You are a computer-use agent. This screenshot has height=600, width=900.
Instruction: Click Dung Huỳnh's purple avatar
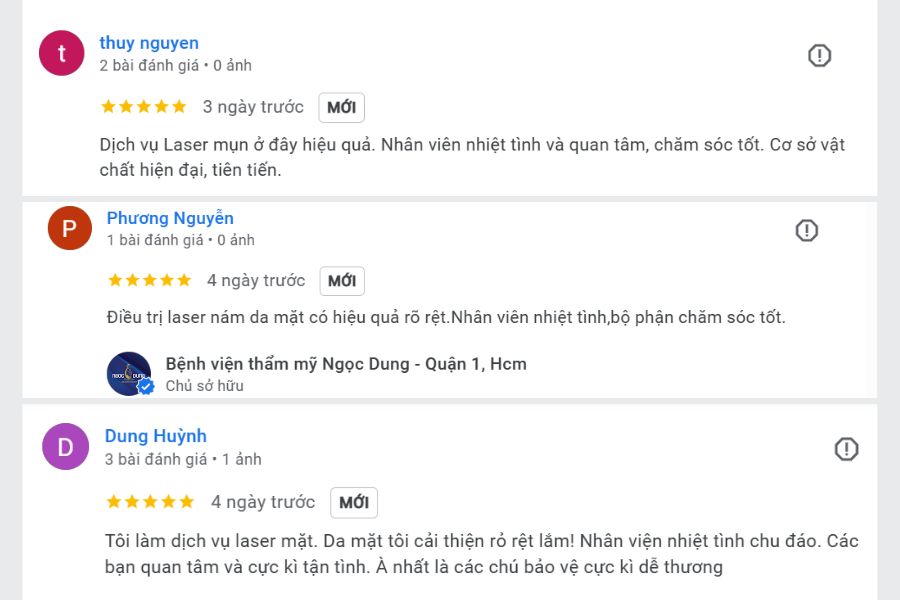point(64,448)
